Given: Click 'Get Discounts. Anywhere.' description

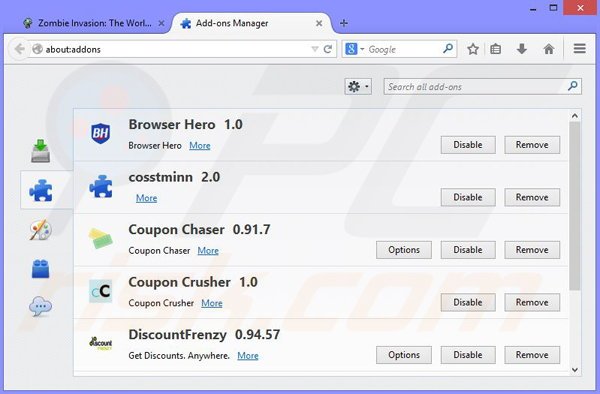Looking at the screenshot, I should point(179,356).
